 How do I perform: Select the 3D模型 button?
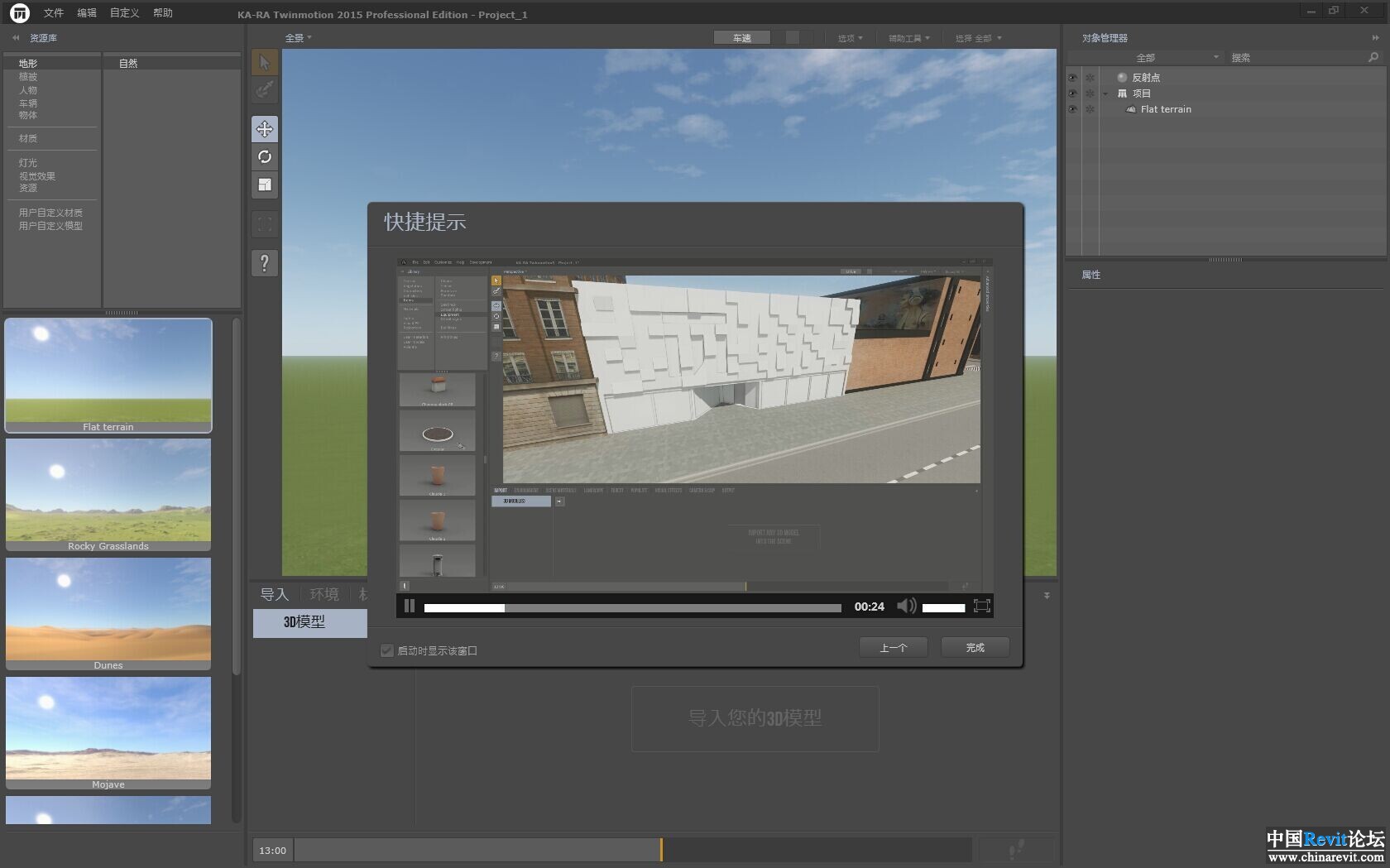click(x=309, y=623)
